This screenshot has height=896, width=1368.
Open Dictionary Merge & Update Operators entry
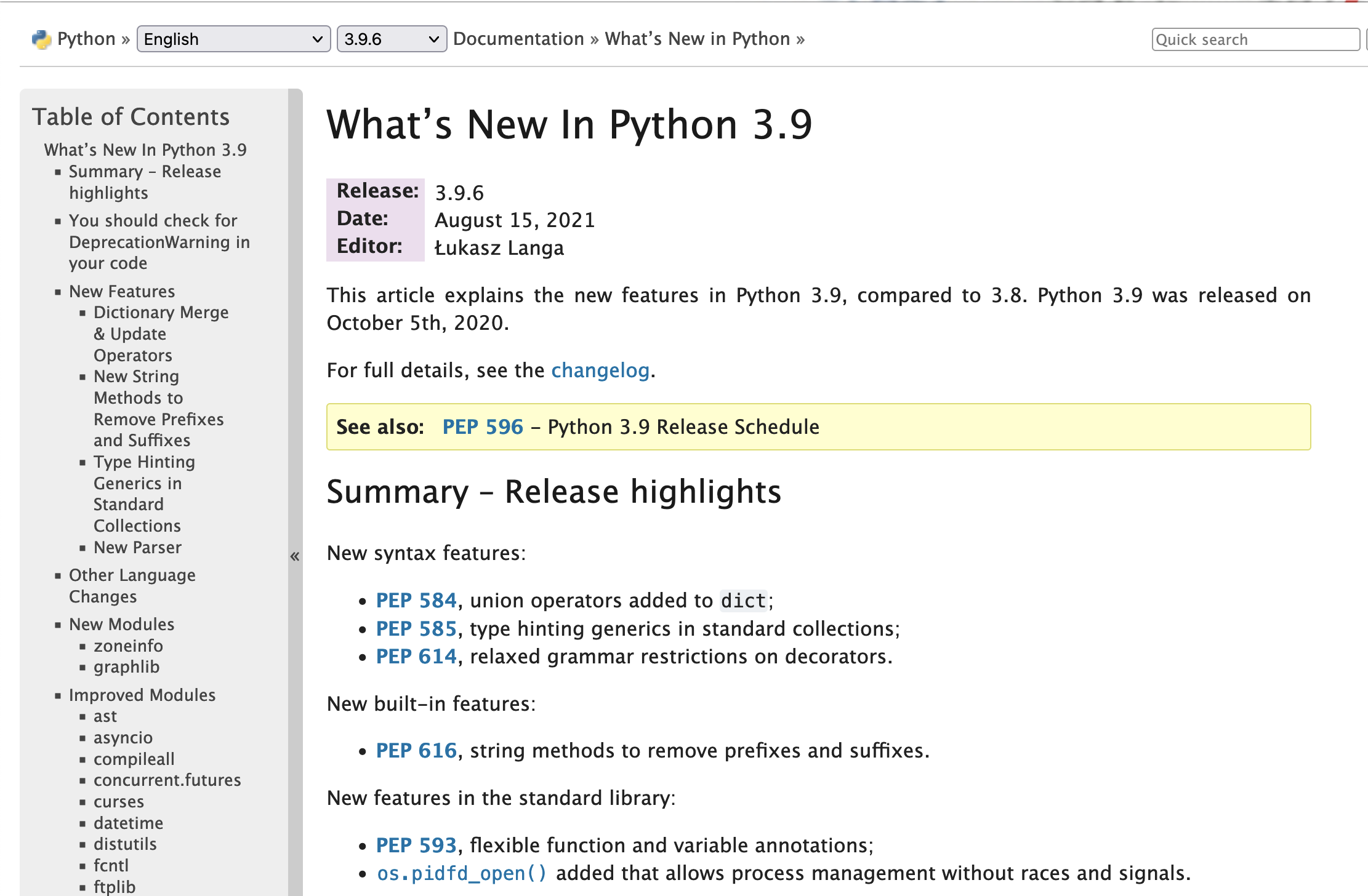click(x=161, y=334)
